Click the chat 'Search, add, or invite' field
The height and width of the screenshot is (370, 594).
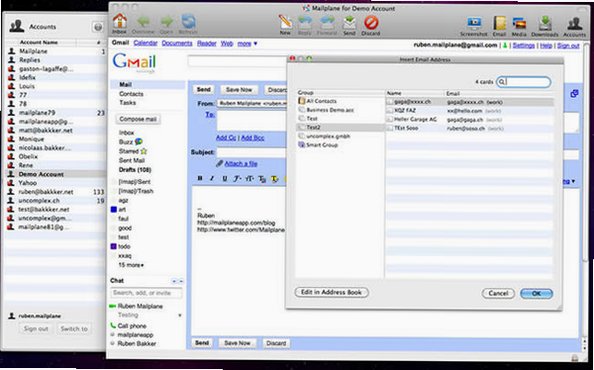146,293
